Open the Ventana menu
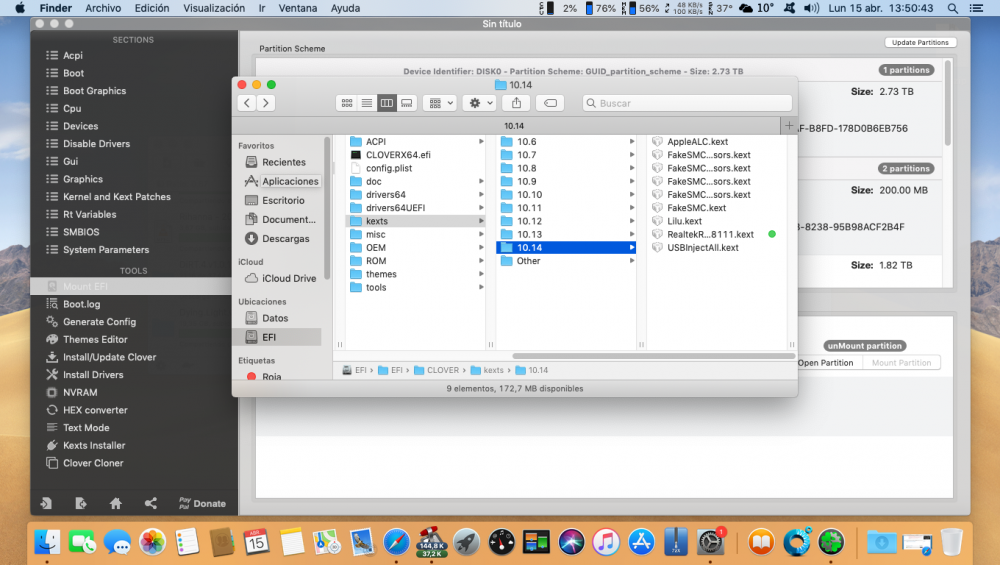 click(x=297, y=8)
